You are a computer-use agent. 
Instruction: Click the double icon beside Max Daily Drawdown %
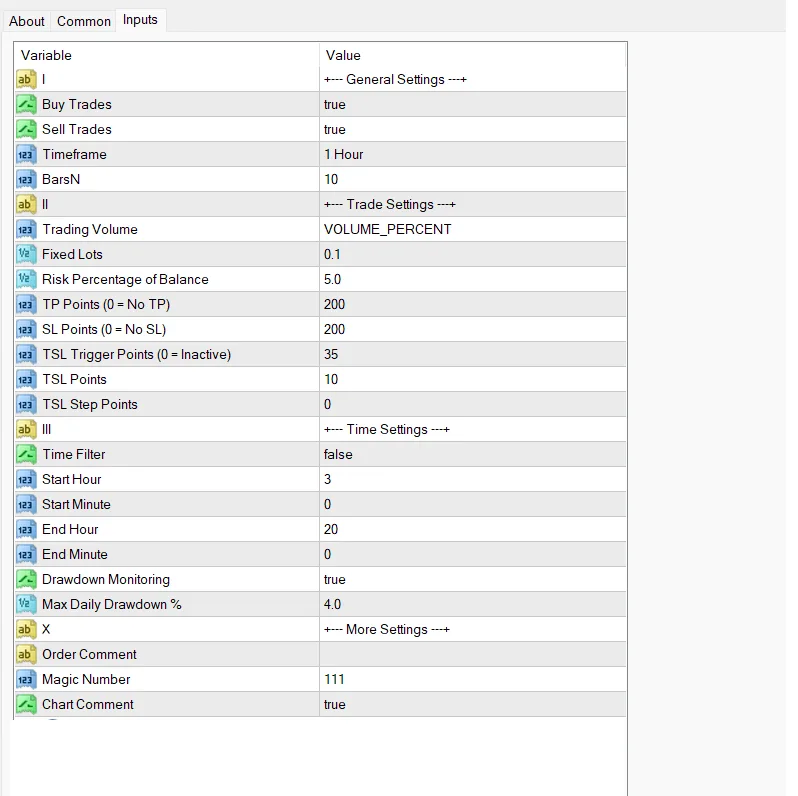27,605
